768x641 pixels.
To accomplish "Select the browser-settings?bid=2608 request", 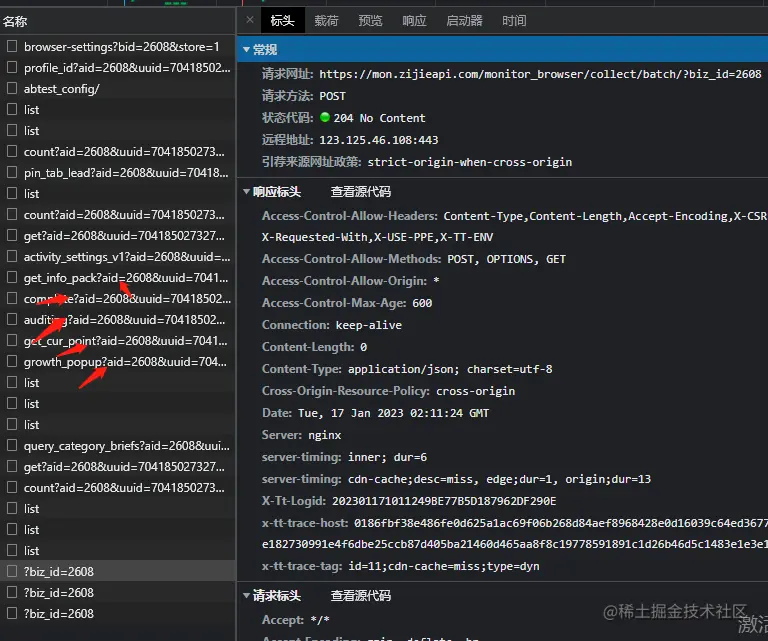I will coord(118,47).
